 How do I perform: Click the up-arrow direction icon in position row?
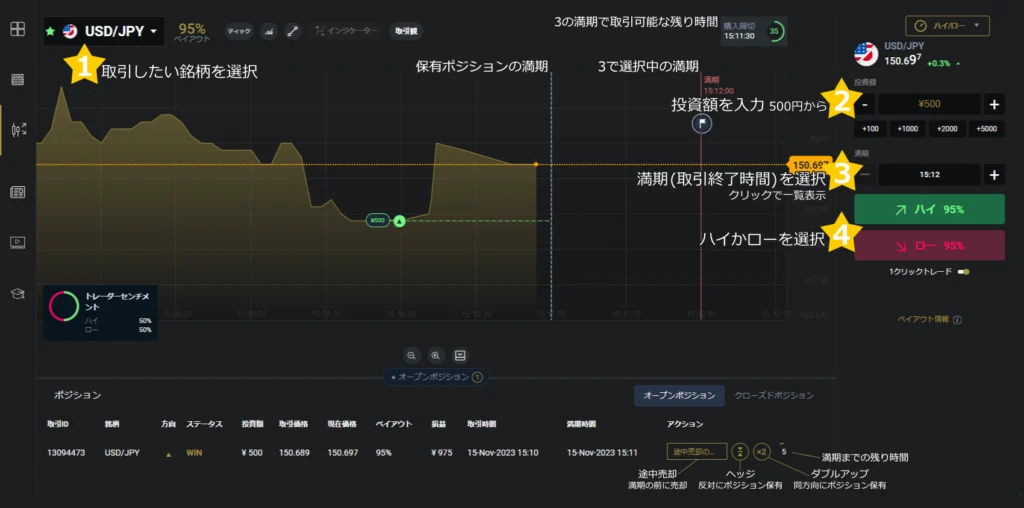[x=168, y=452]
